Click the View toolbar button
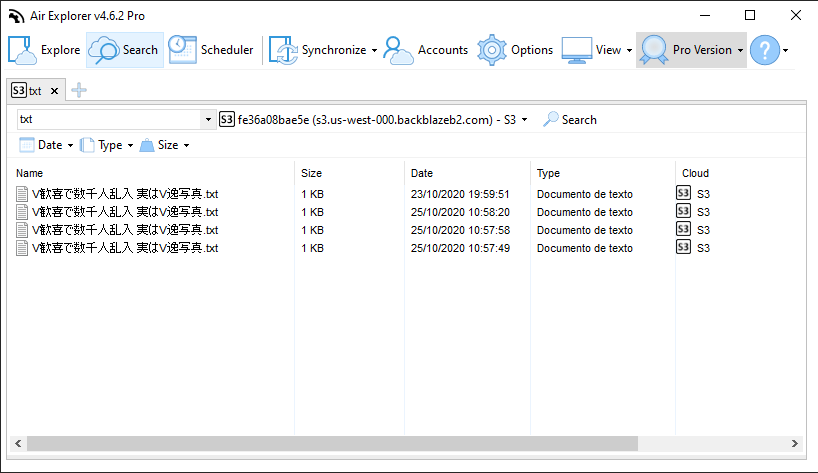Viewport: 818px width, 473px height. (592, 50)
